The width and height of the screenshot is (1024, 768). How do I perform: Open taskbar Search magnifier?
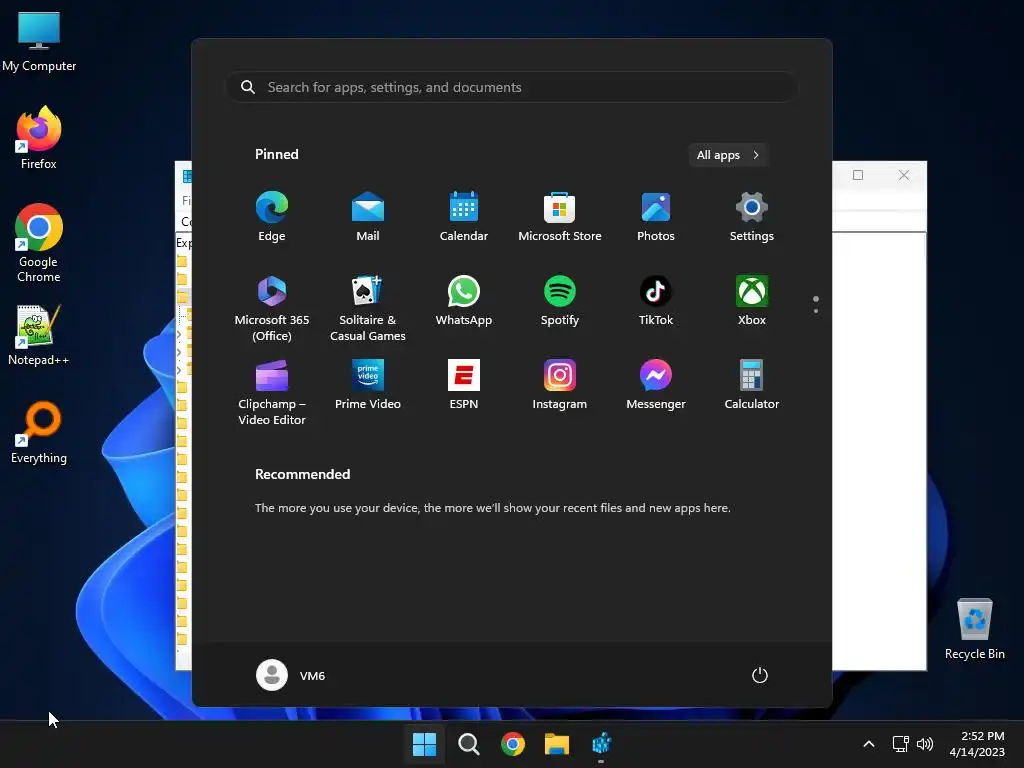pyautogui.click(x=469, y=744)
